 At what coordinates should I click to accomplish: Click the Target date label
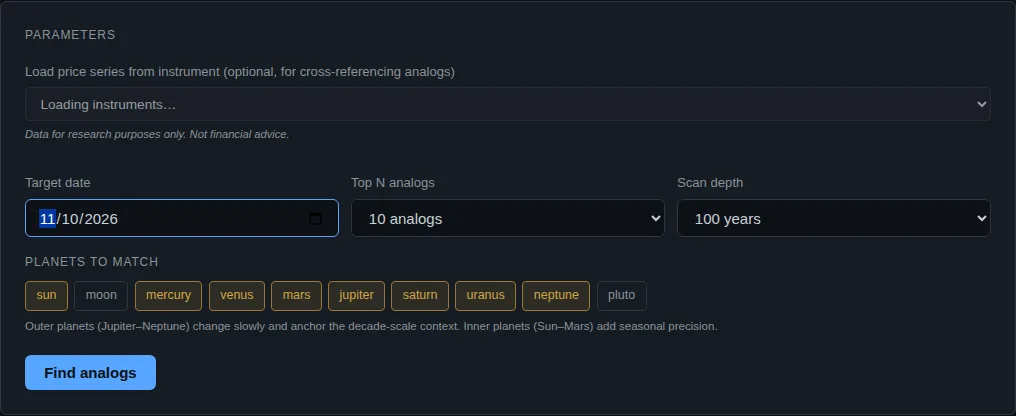58,183
